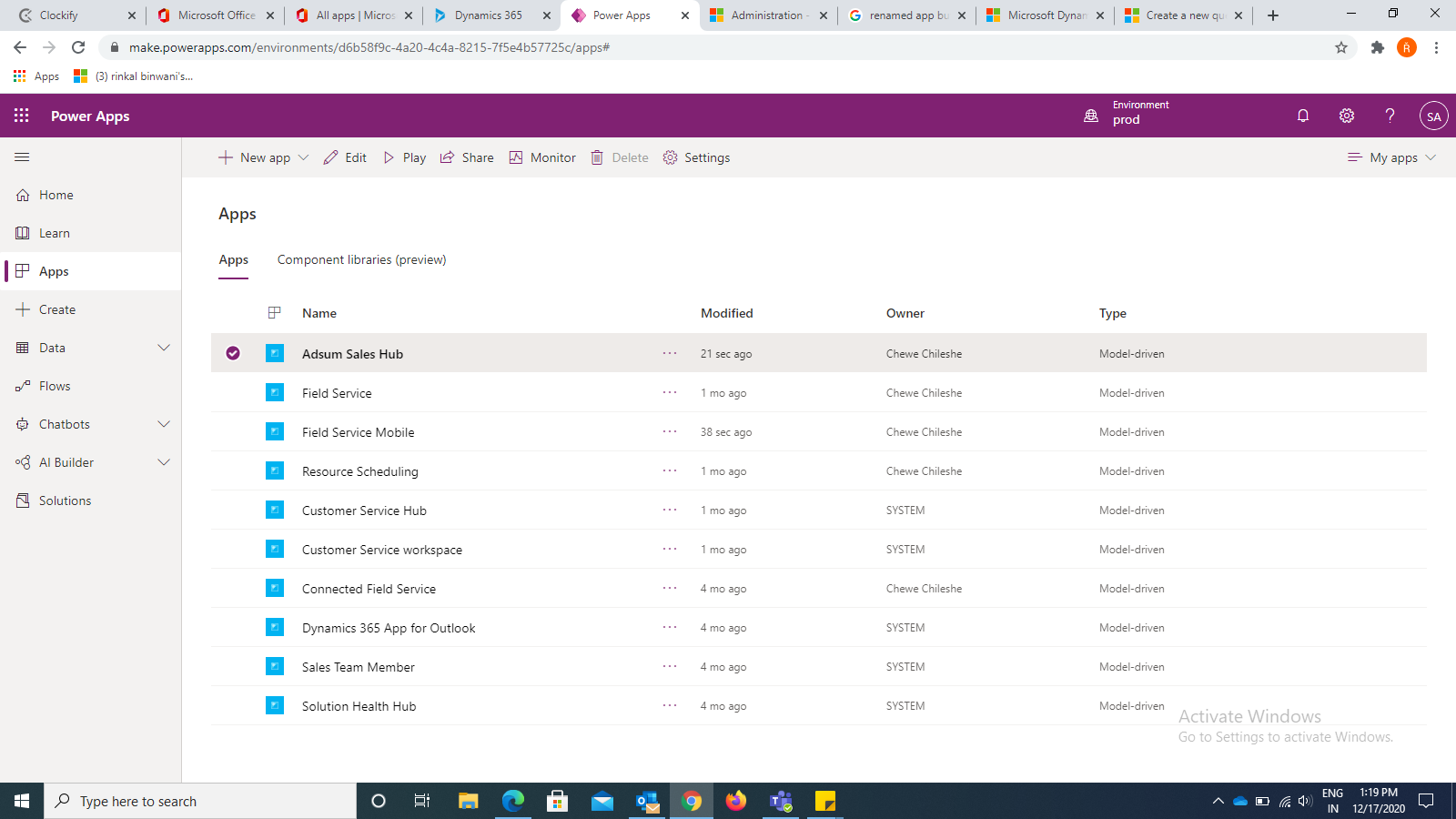
Task: Click Play in the command bar
Action: [x=405, y=157]
